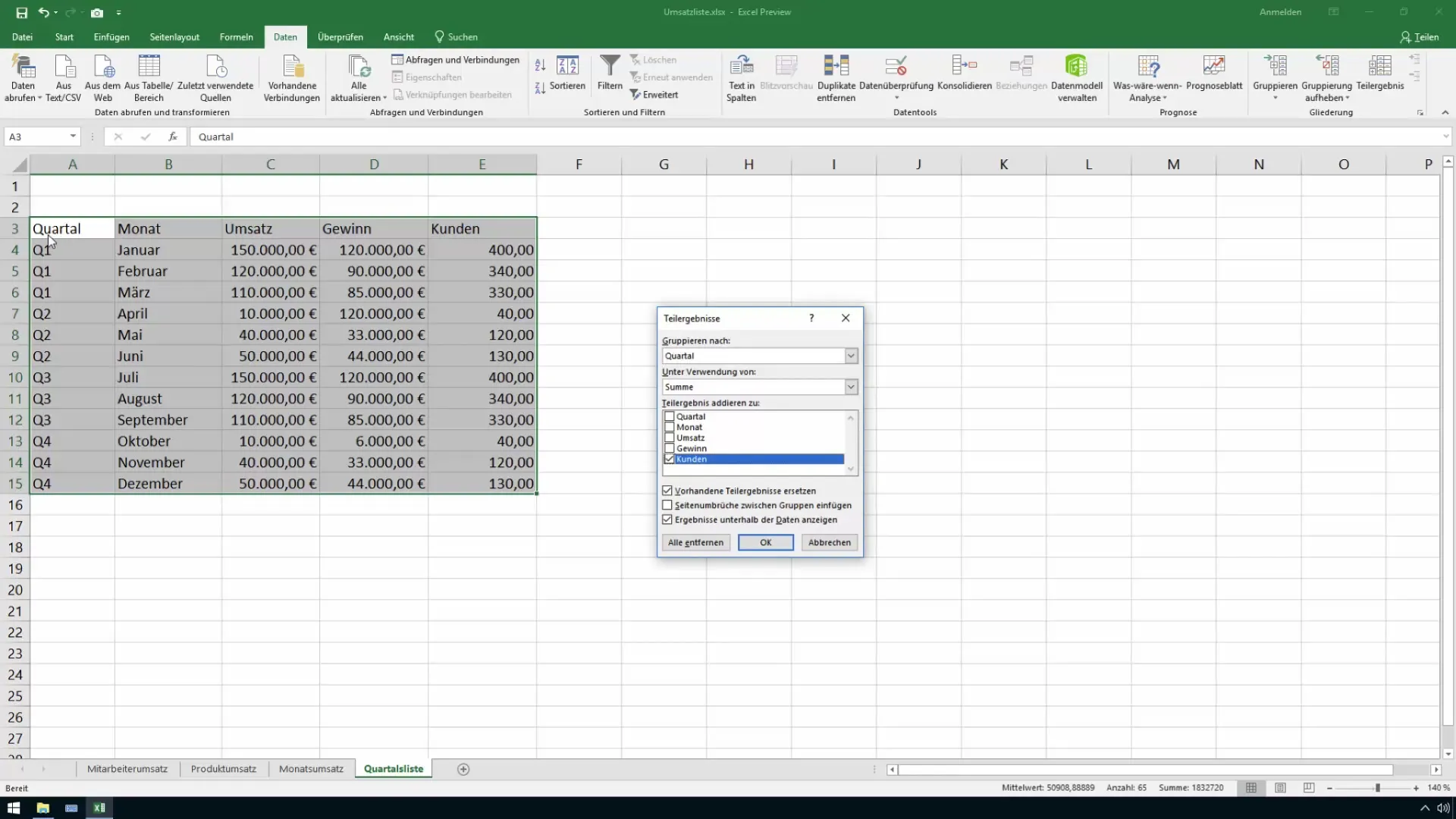1456x819 pixels.
Task: Open the Datei menu
Action: pyautogui.click(x=22, y=37)
